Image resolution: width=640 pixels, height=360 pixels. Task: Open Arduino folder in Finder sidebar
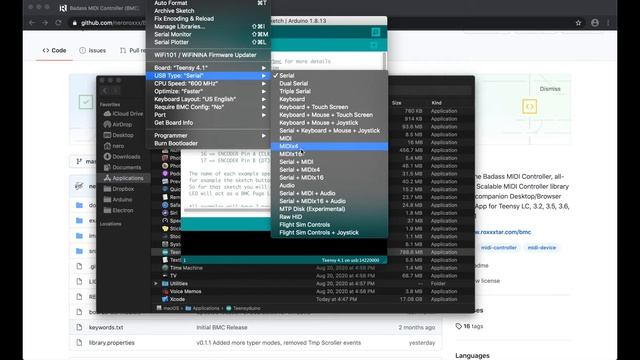click(118, 200)
